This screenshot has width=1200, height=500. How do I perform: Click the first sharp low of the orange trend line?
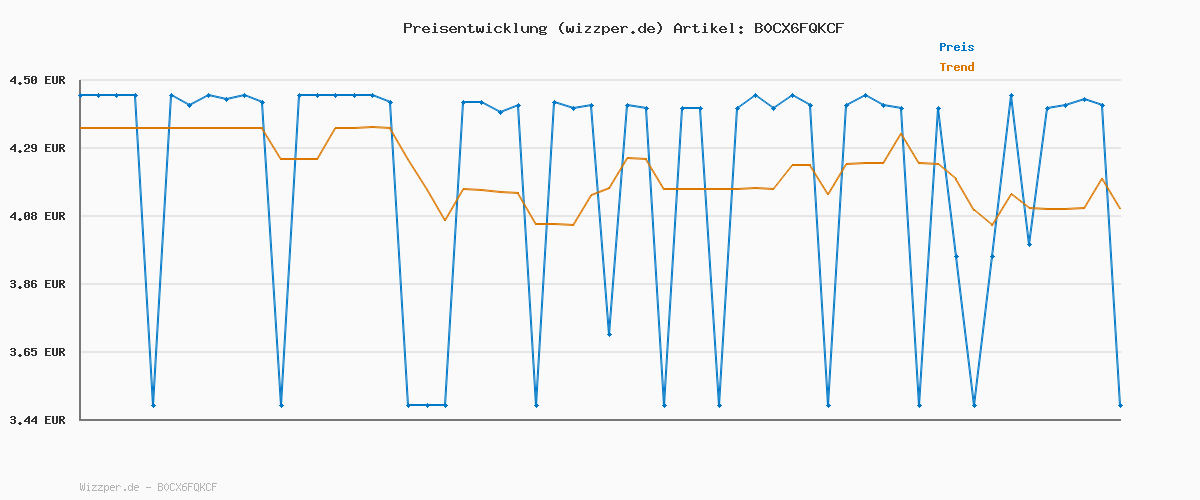coord(445,220)
